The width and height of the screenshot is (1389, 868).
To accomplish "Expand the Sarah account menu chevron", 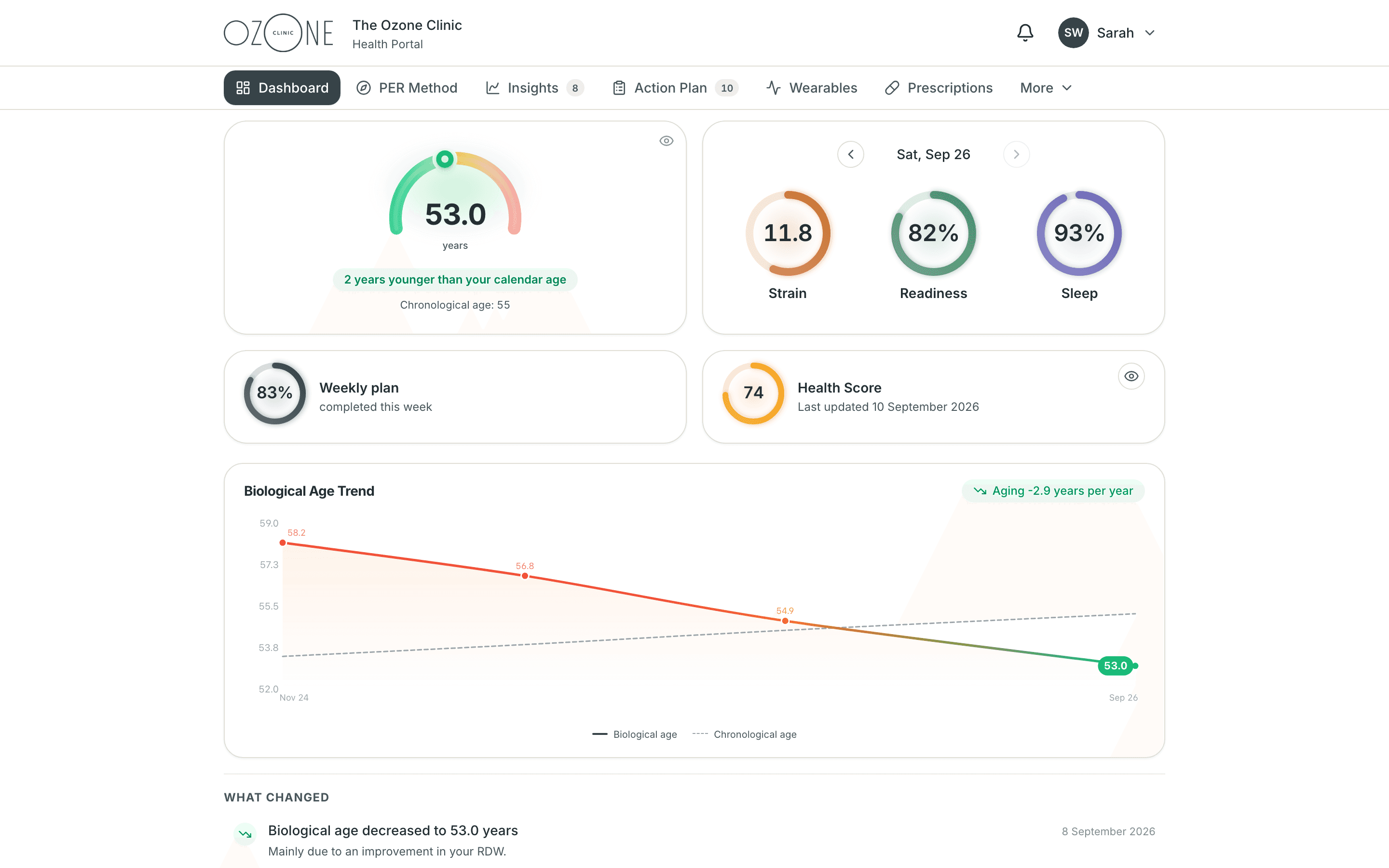I will 1150,33.
